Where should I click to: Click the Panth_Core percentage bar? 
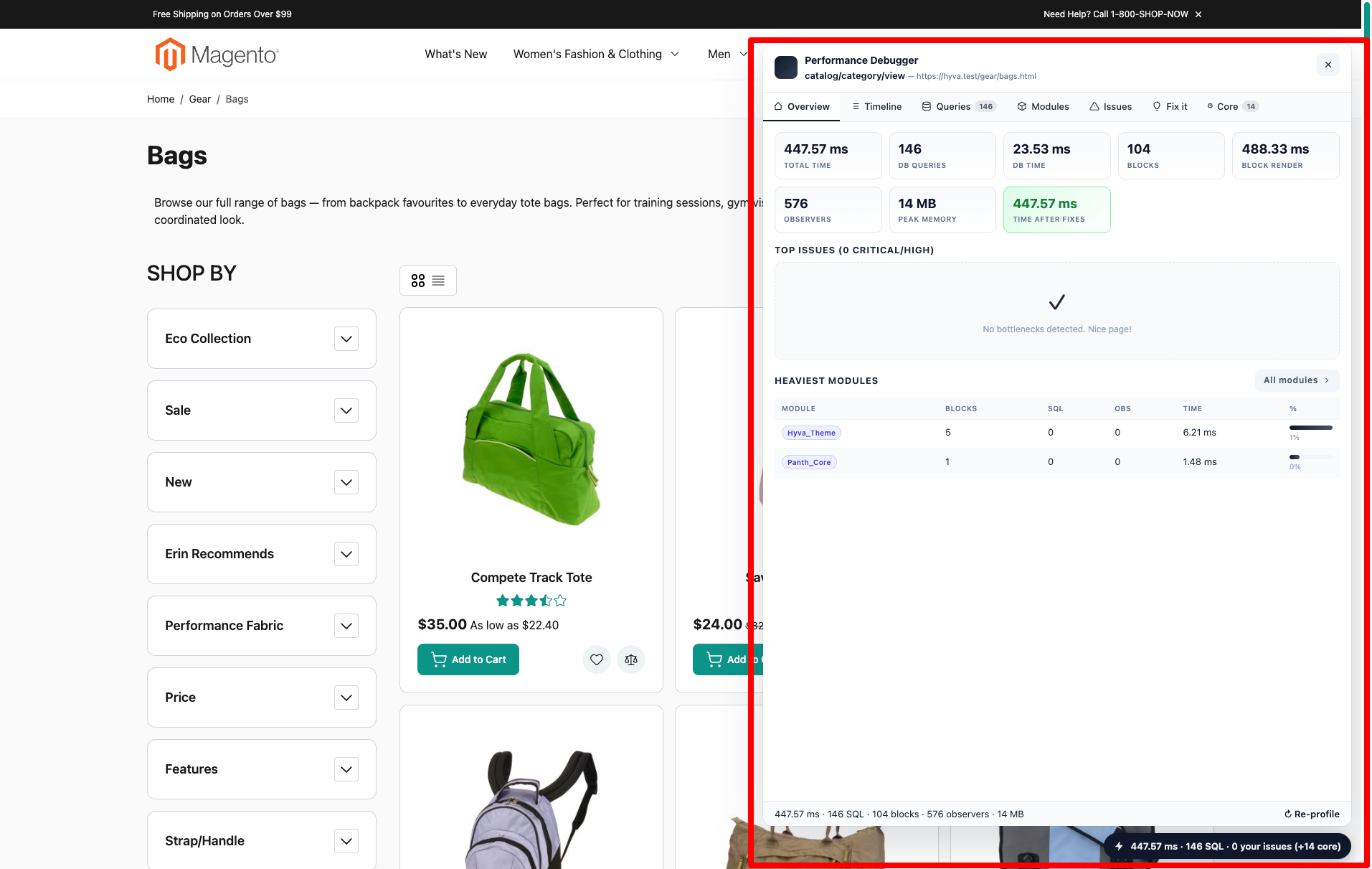pyautogui.click(x=1311, y=457)
